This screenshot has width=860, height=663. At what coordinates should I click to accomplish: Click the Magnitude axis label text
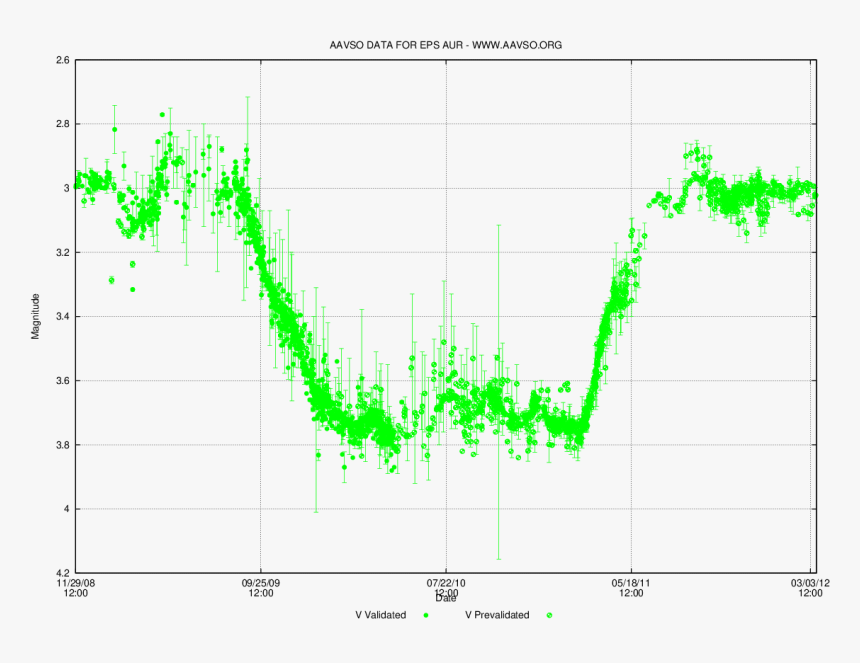[x=35, y=313]
